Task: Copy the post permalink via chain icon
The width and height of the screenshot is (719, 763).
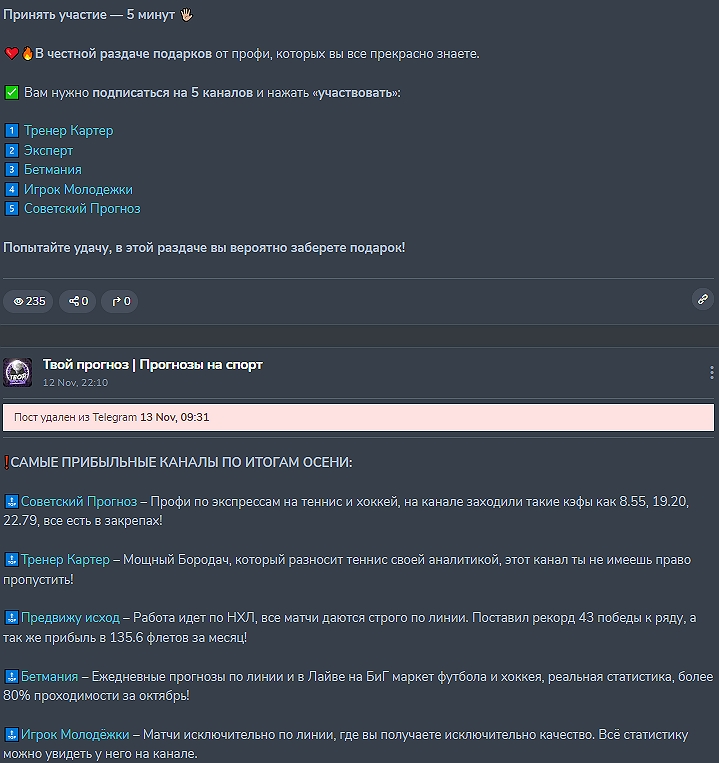Action: (x=703, y=299)
